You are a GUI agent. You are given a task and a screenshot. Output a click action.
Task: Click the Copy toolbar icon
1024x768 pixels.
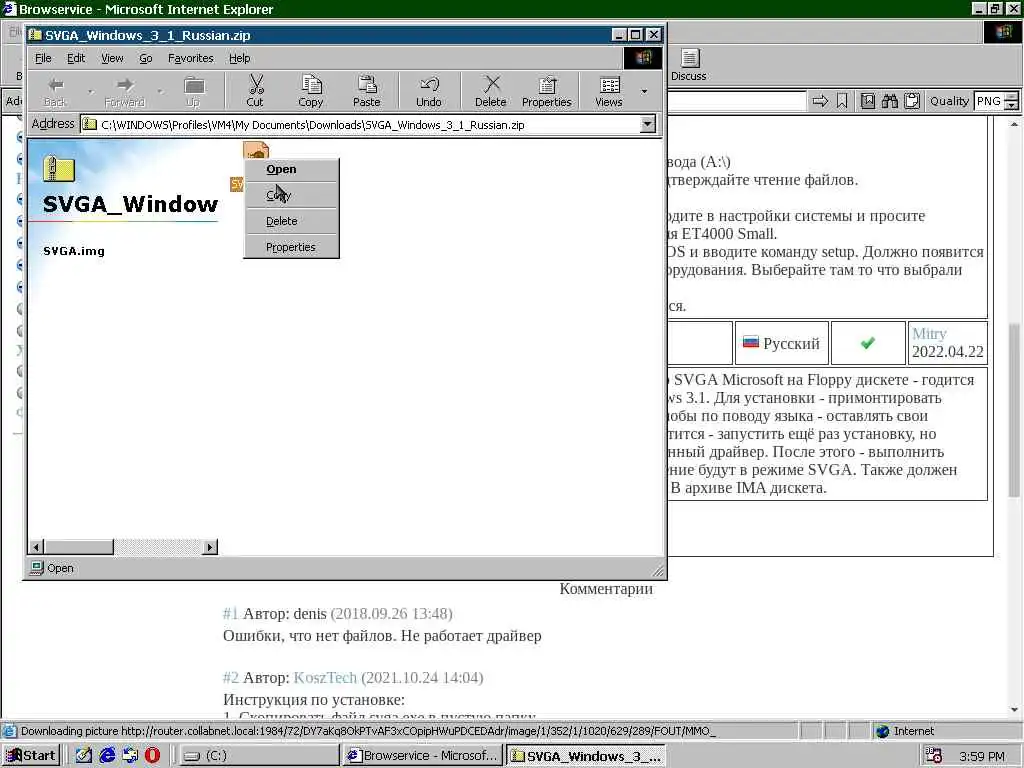point(311,91)
